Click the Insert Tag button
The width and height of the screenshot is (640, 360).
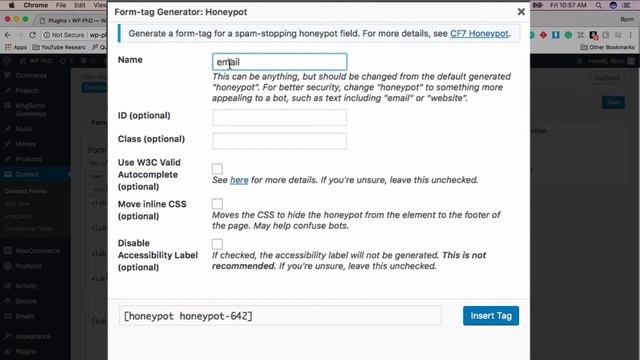pyautogui.click(x=491, y=316)
